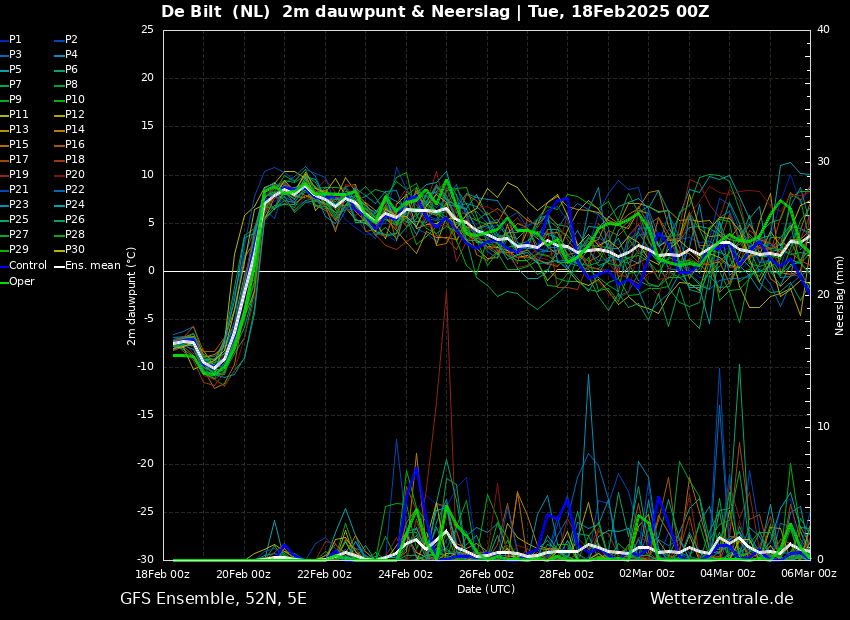The image size is (850, 620).
Task: Click the 02Mar 00z axis label
Action: 647,574
